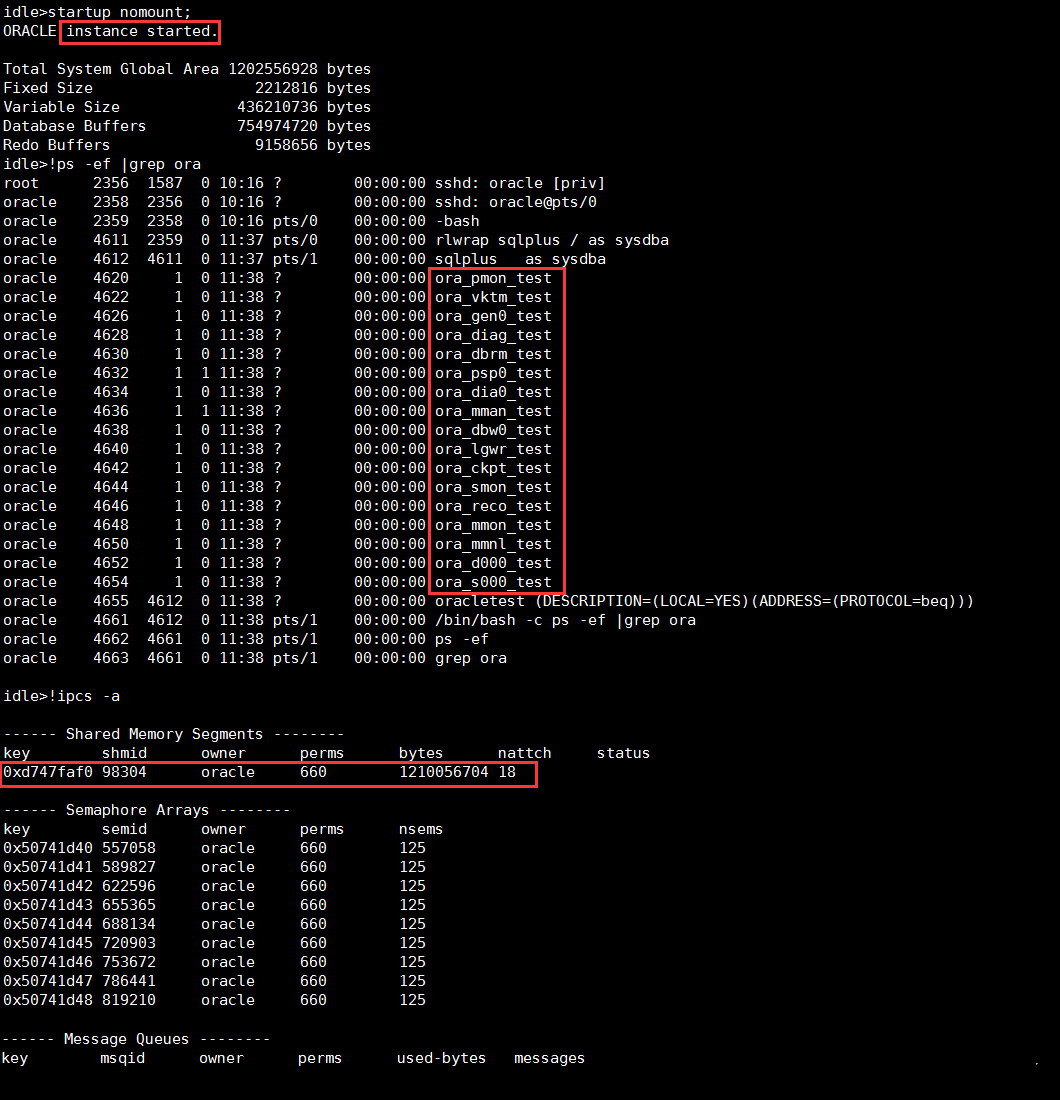
Task: Select '/bin/bash -c ps -ef |grep ora' text
Action: click(565, 620)
